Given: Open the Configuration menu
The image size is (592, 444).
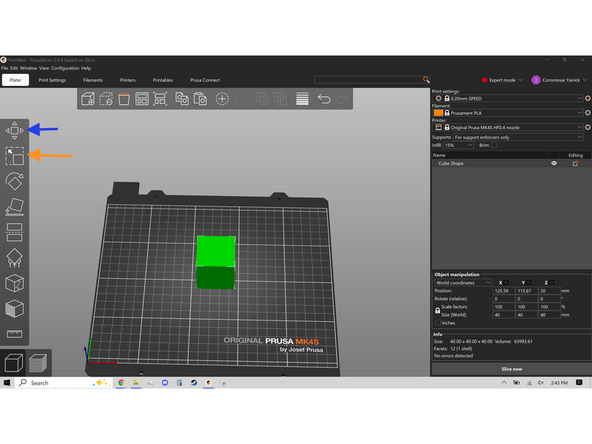Looking at the screenshot, I should (x=65, y=68).
